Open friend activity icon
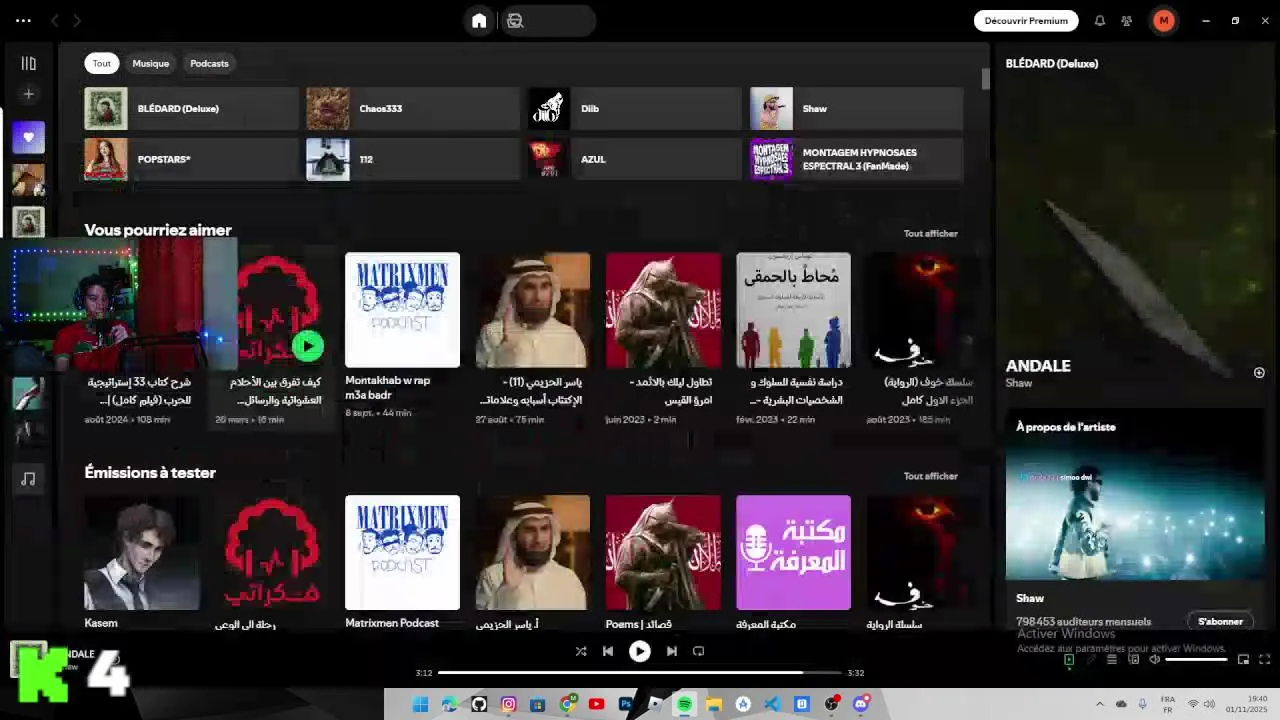This screenshot has height=720, width=1280. coord(1127,21)
